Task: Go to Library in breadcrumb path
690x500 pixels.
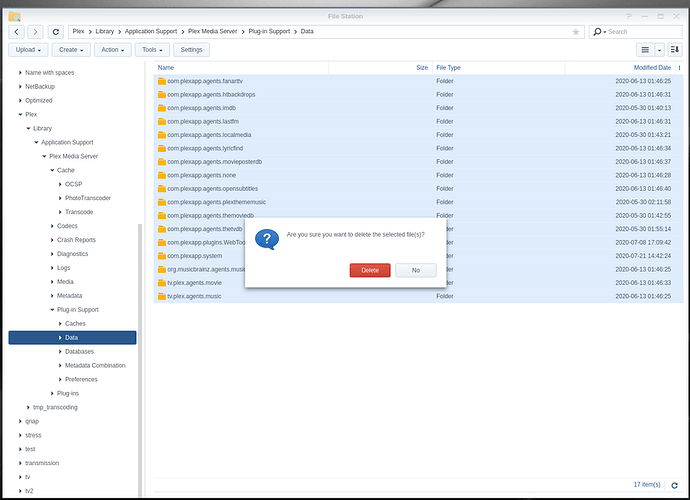Action: (105, 31)
